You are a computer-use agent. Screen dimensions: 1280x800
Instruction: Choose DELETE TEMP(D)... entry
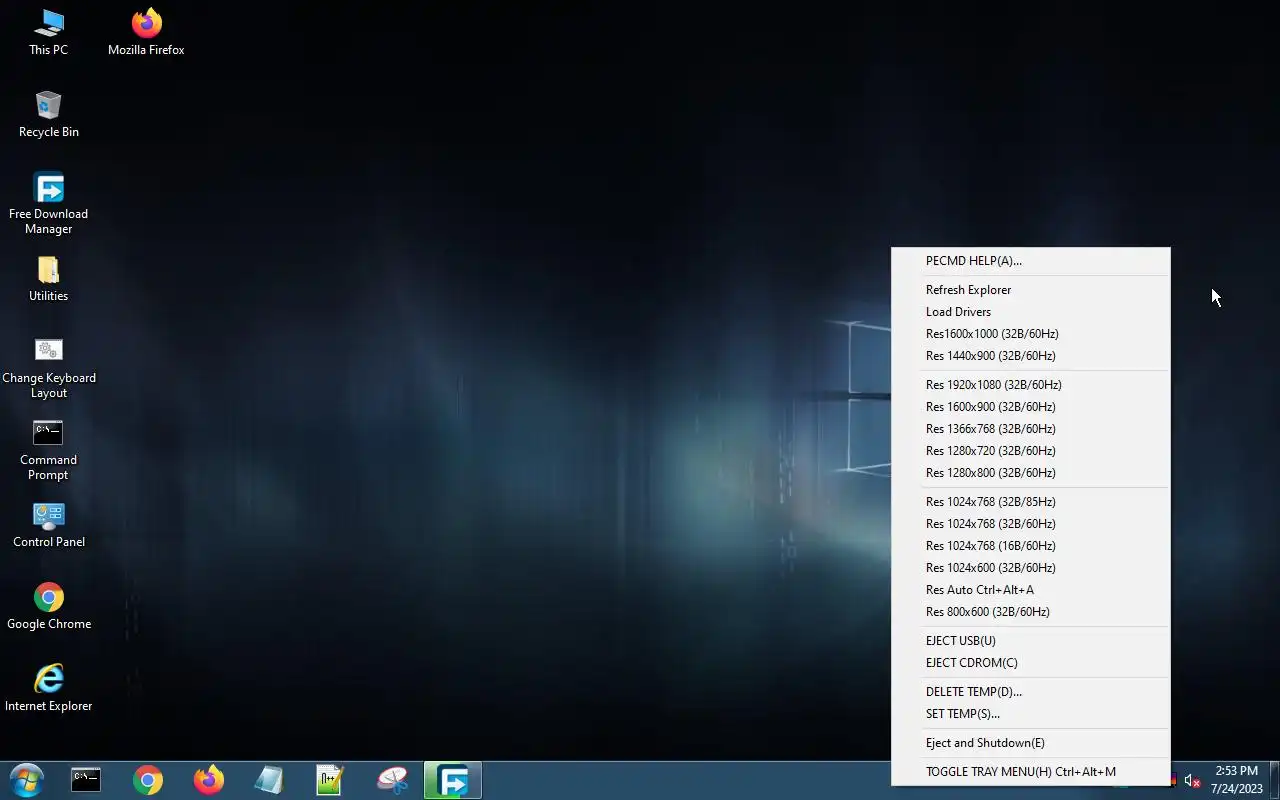coord(1031,692)
